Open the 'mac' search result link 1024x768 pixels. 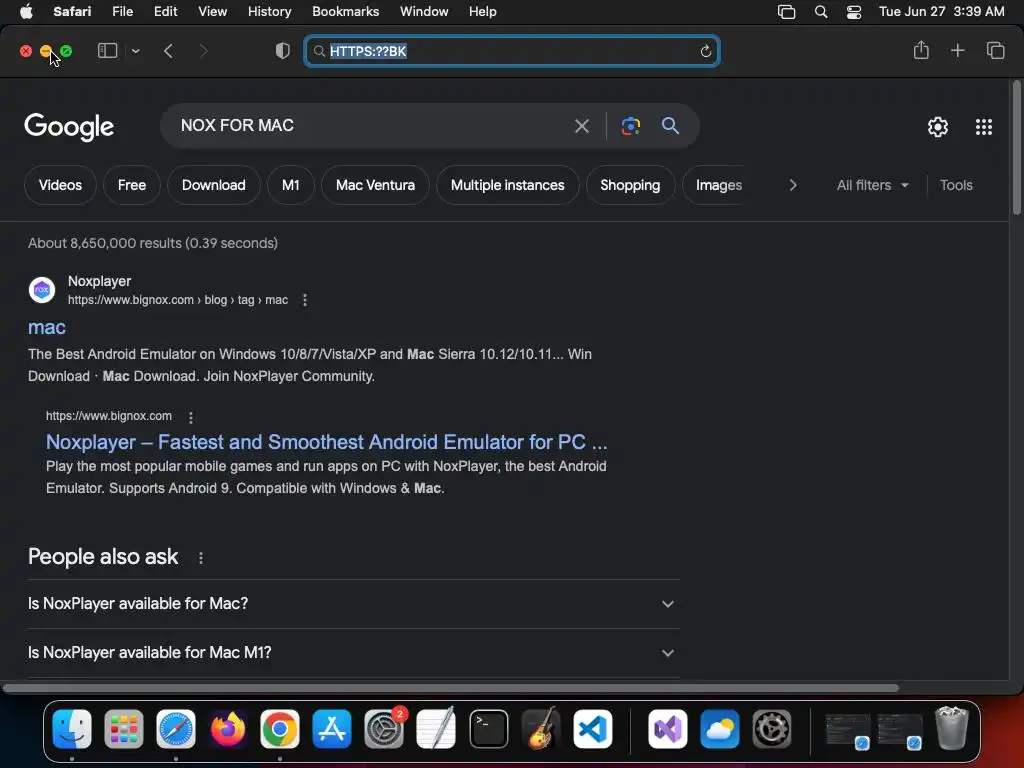click(47, 327)
